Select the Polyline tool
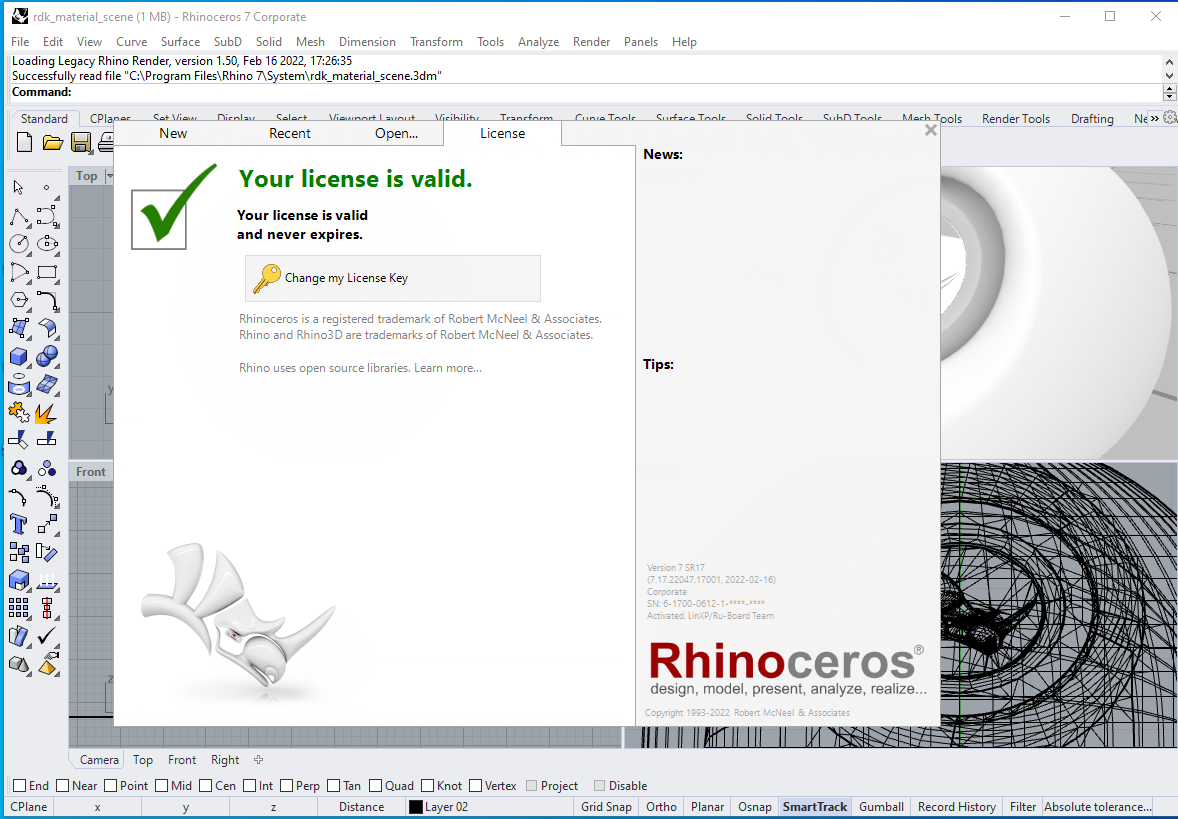1178x819 pixels. pos(19,217)
